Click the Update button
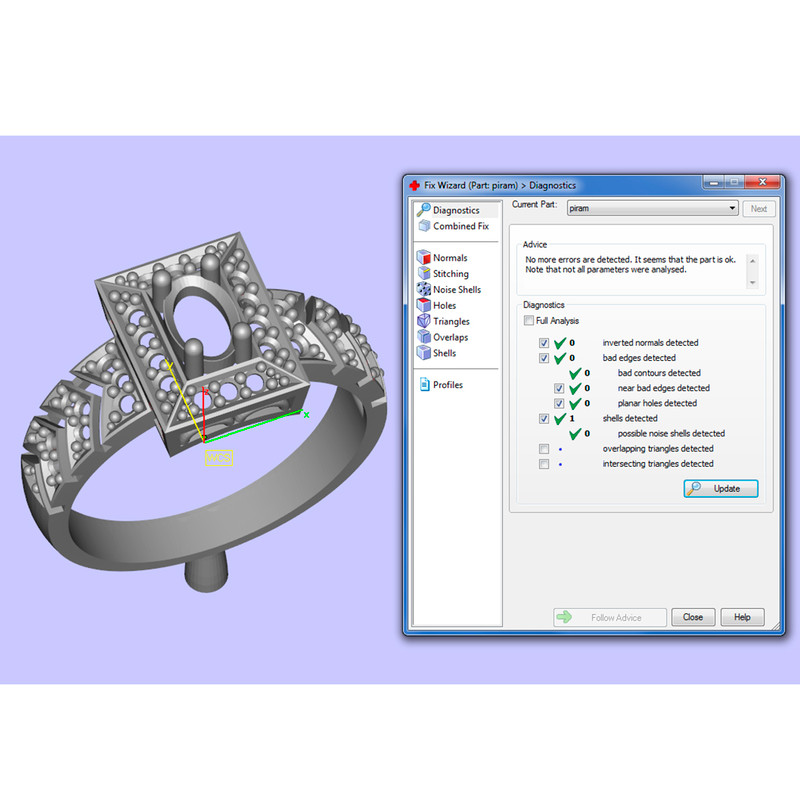Viewport: 800px width, 800px height. pos(720,489)
